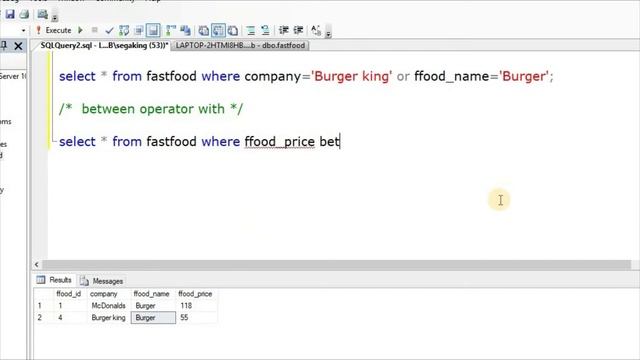Click the 'between operator with' comment line
Image resolution: width=640 pixels, height=360 pixels.
(151, 109)
